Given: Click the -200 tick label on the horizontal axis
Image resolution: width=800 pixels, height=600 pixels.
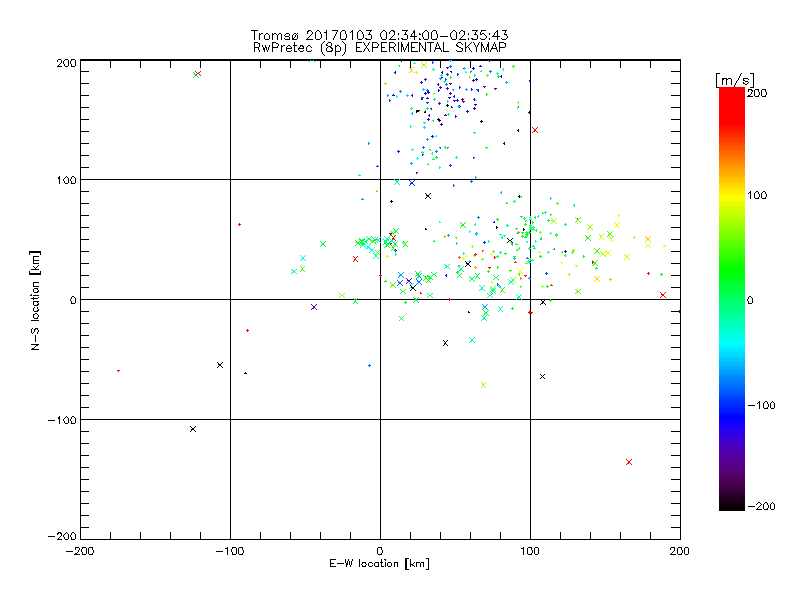Looking at the screenshot, I should tap(80, 550).
